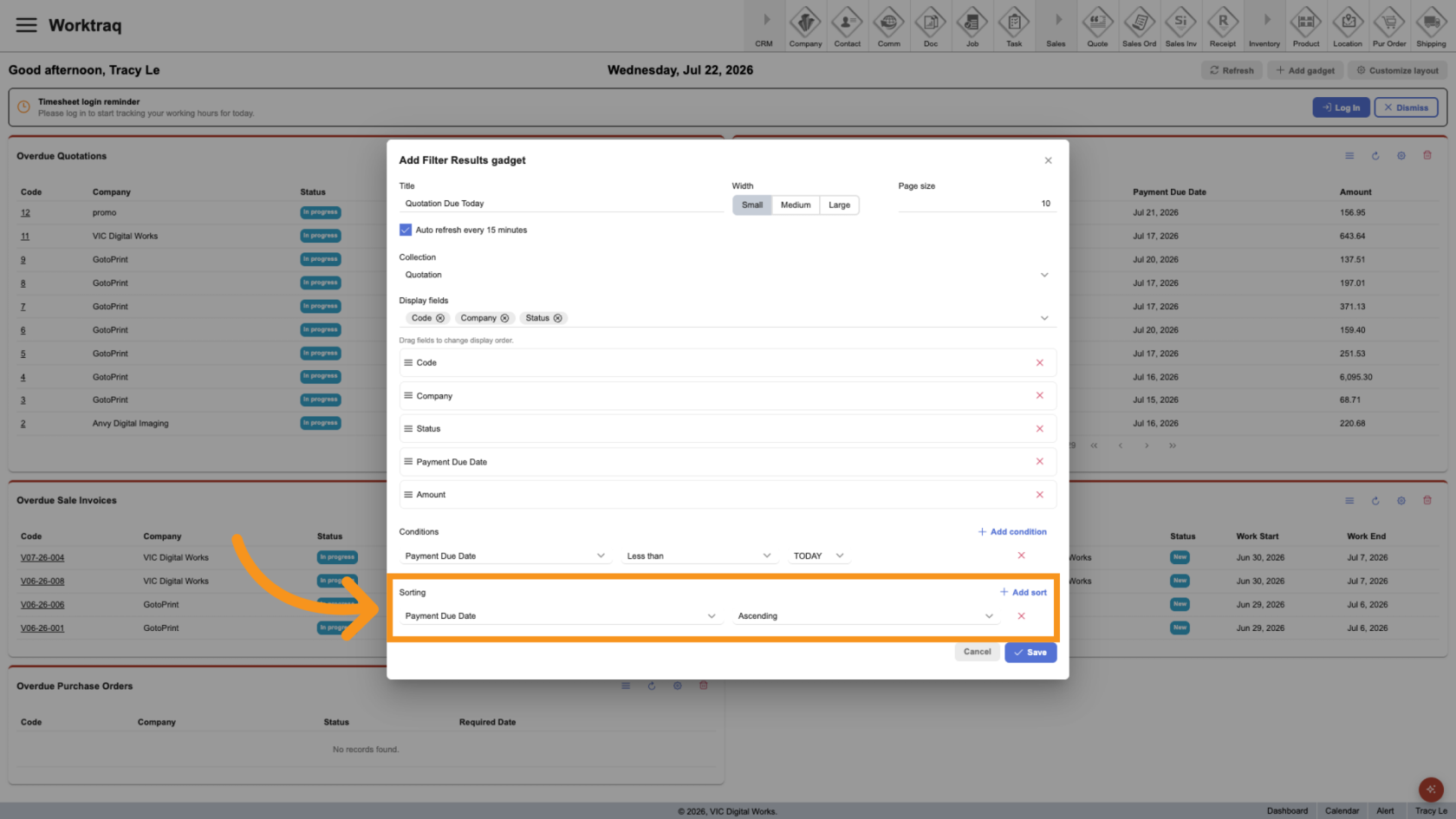Open the red floating assistant icon
The image size is (1456, 819).
[x=1431, y=790]
